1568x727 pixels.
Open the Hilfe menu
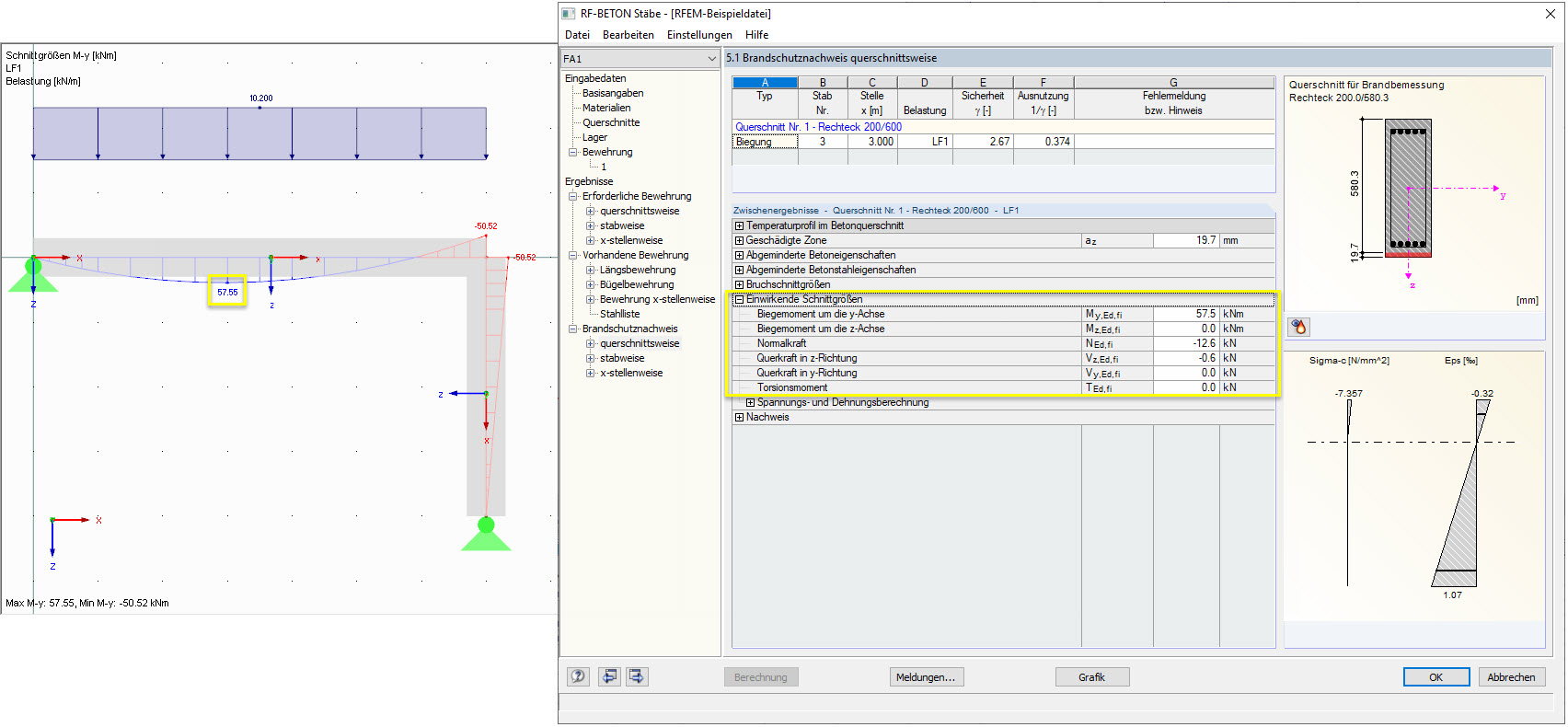coord(757,35)
